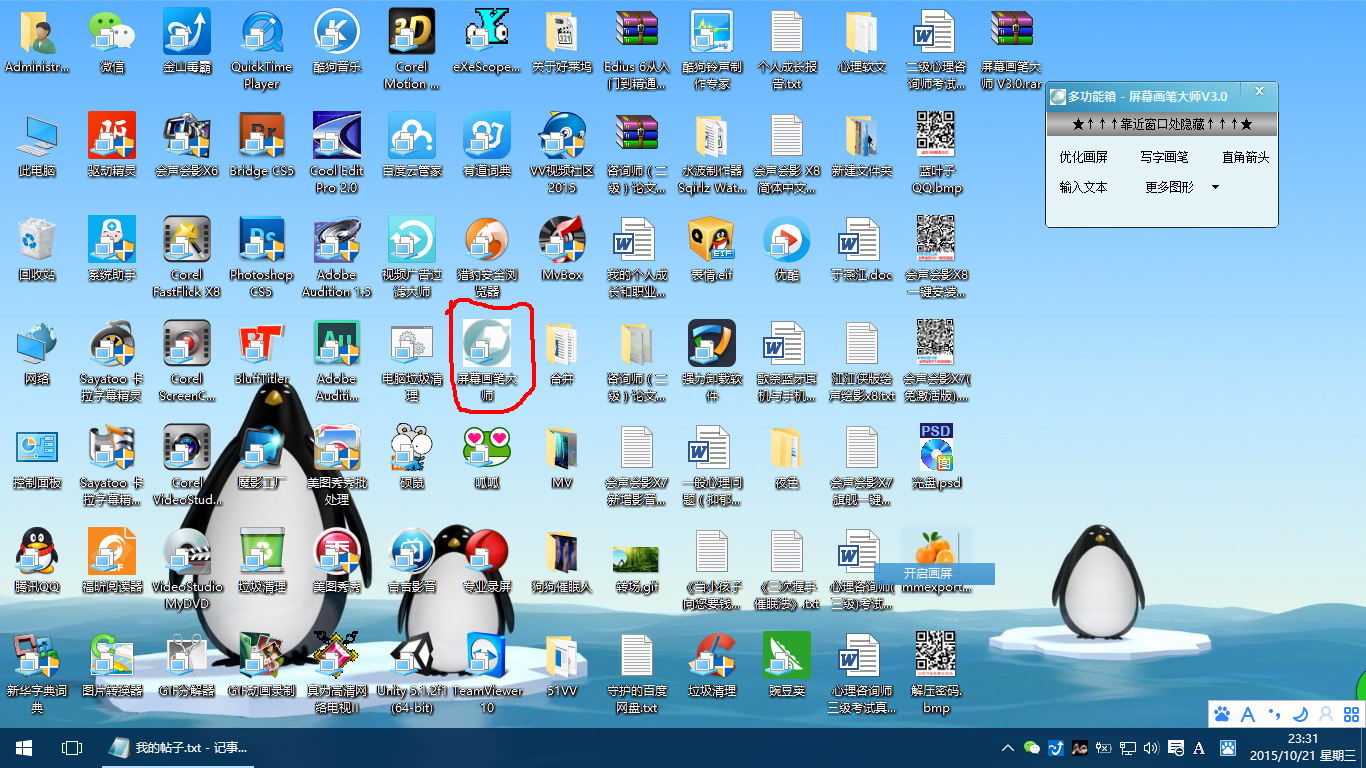The height and width of the screenshot is (768, 1366).
Task: Open the 有道词典 desktop icon
Action: pos(487,146)
